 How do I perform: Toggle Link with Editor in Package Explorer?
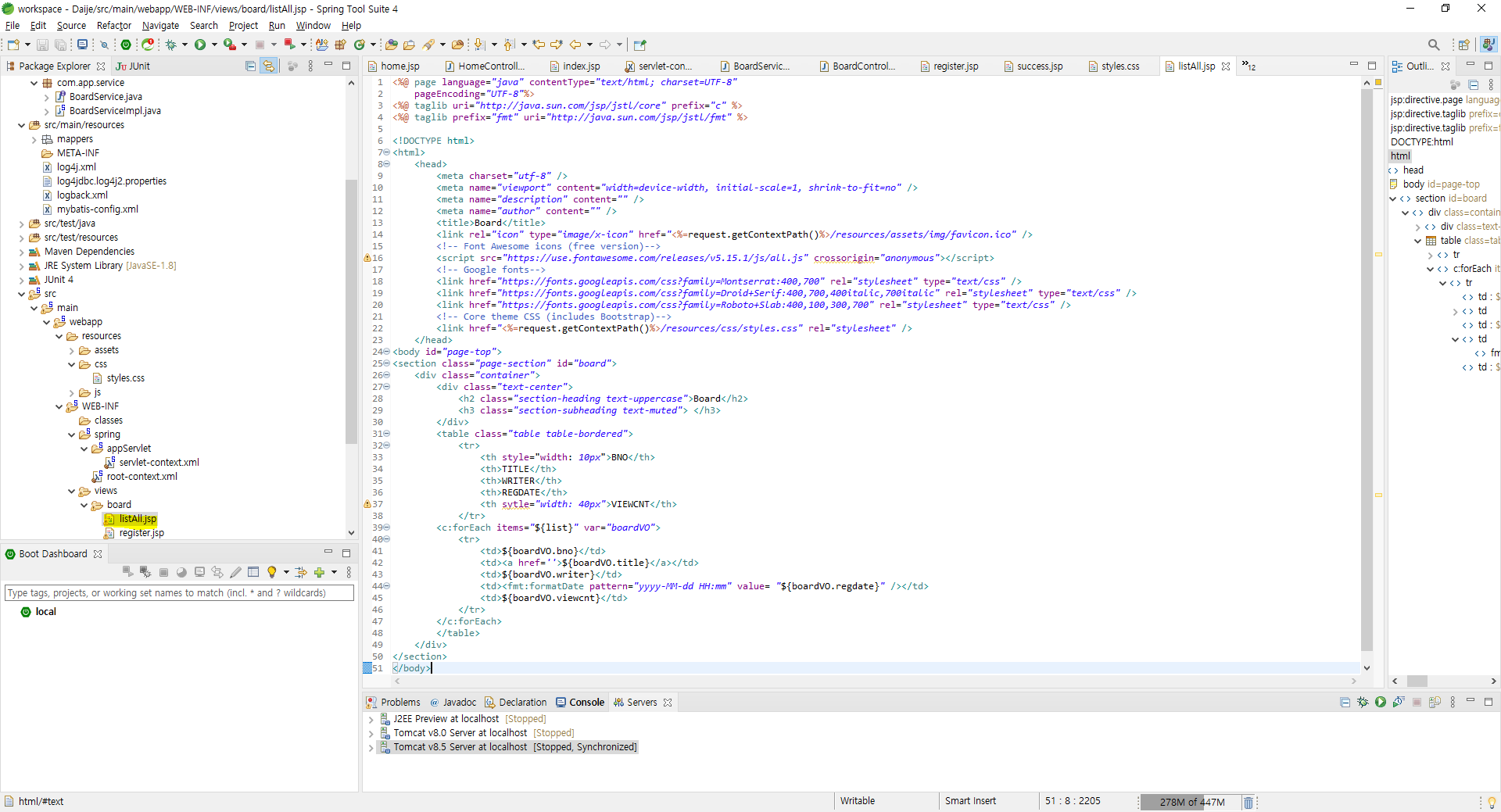pyautogui.click(x=268, y=66)
